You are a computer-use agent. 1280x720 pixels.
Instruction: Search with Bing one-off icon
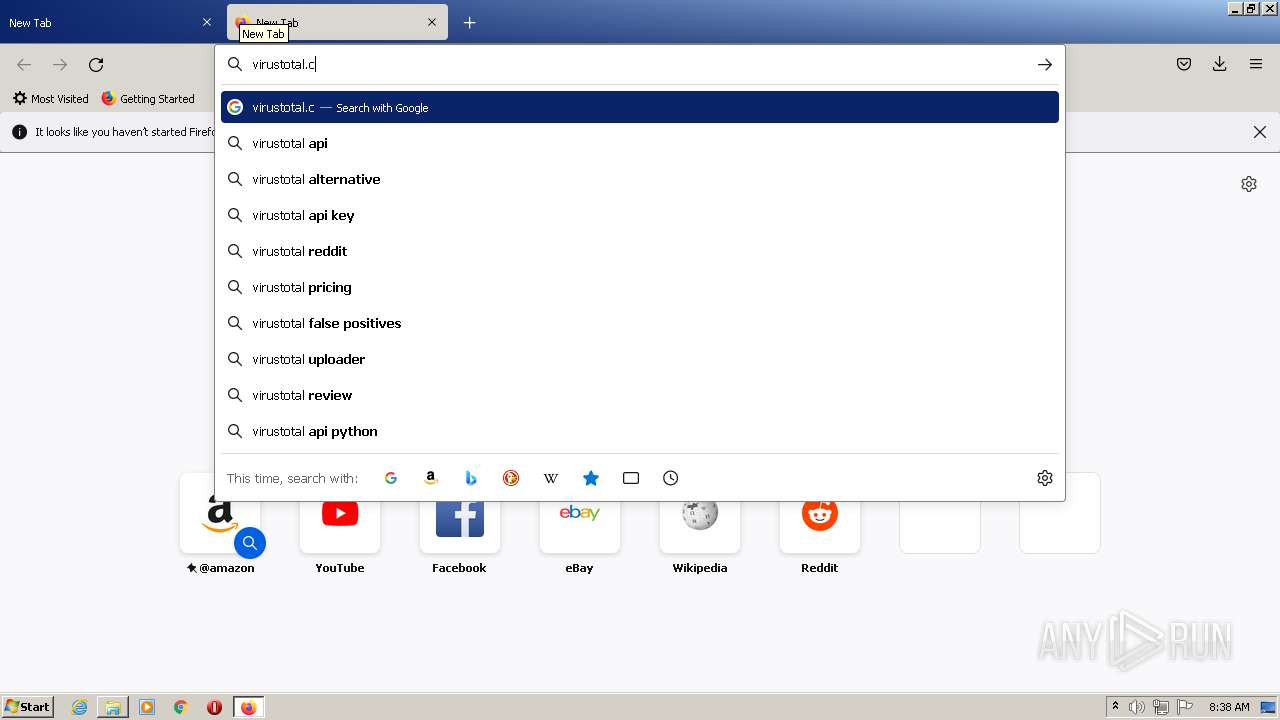471,478
